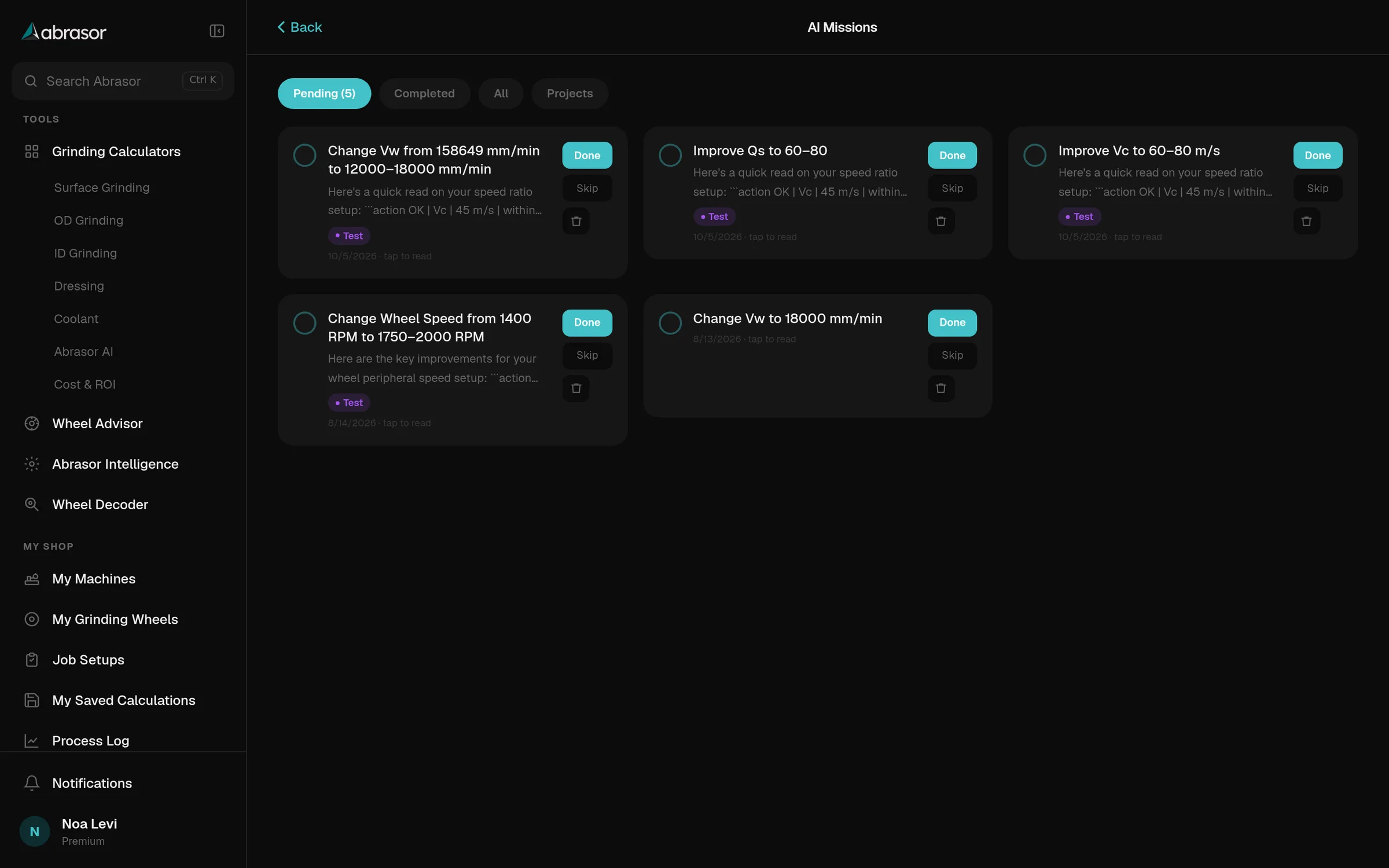
Task: Delete the 'Improve Qs to 60–80' mission
Action: pyautogui.click(x=941, y=221)
